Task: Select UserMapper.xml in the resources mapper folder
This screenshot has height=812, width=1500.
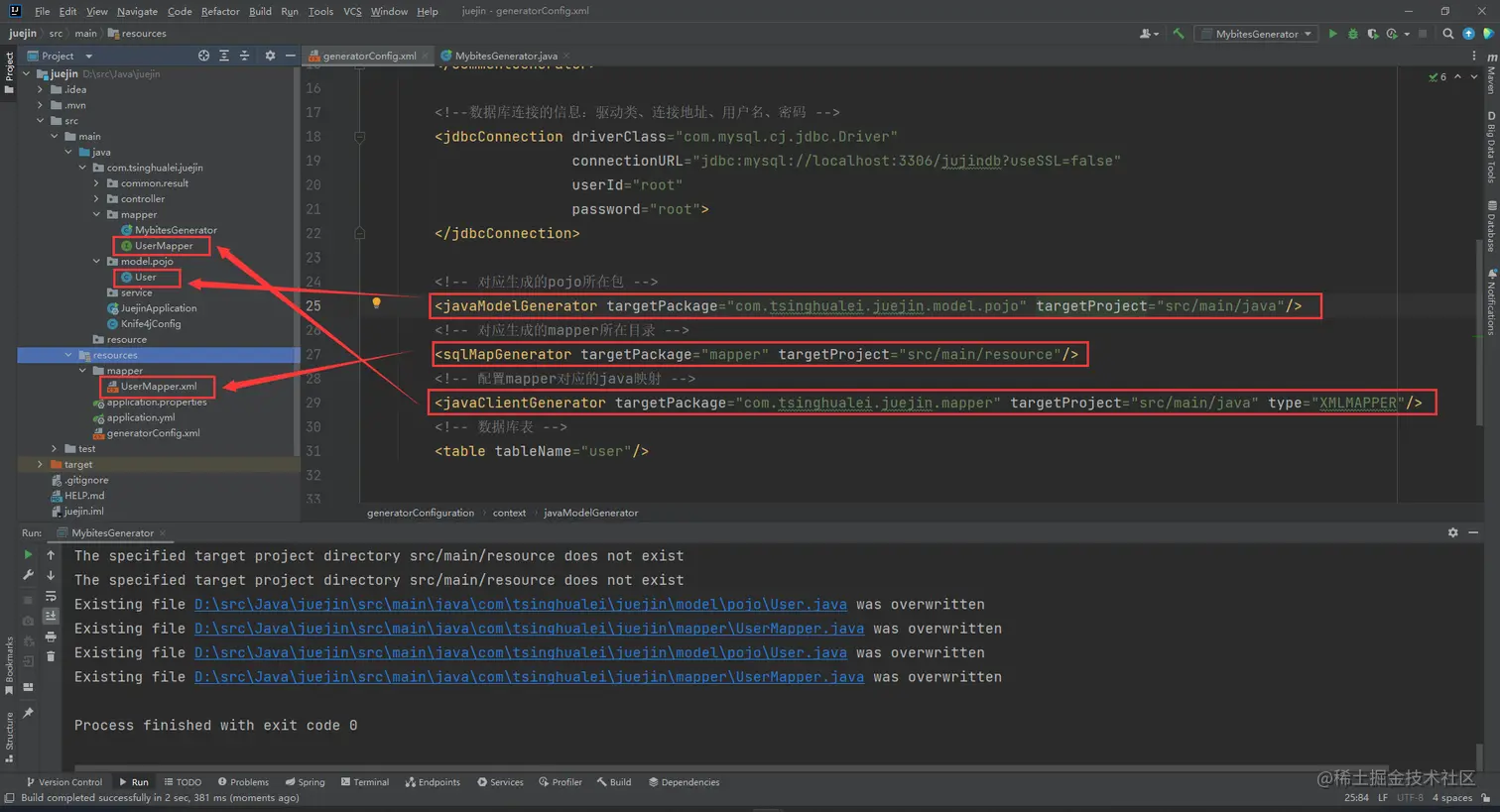Action: [159, 387]
